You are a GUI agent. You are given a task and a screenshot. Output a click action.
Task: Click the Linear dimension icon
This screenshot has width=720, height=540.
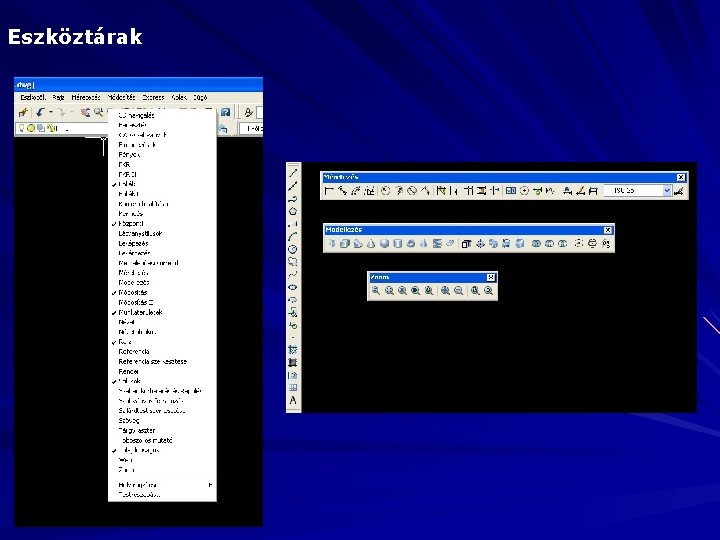tap(329, 191)
